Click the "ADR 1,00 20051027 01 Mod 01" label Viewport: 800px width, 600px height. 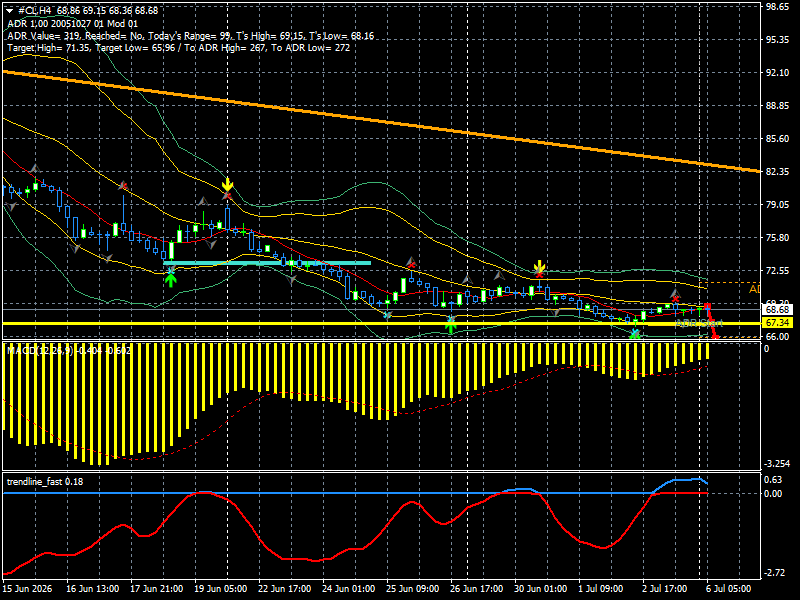click(x=72, y=23)
